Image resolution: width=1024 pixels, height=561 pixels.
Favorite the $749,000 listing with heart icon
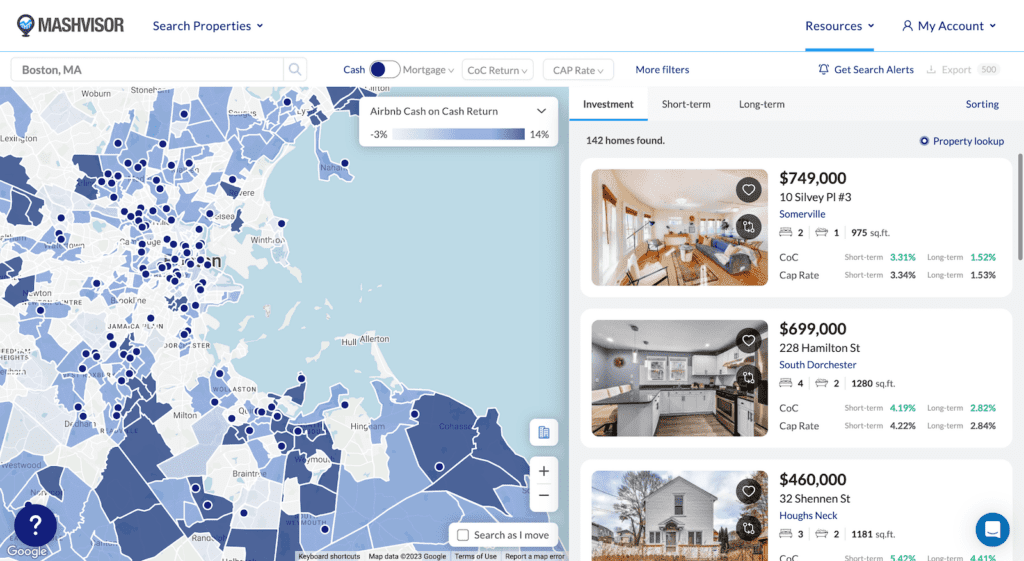[748, 189]
